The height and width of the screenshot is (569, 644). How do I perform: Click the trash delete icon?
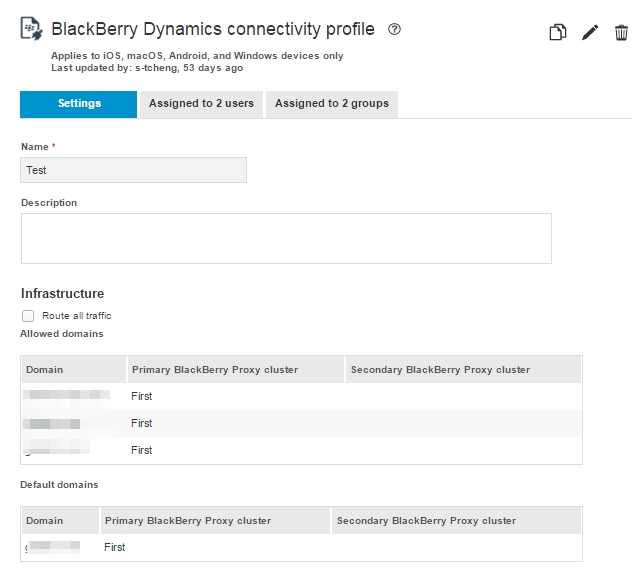621,33
